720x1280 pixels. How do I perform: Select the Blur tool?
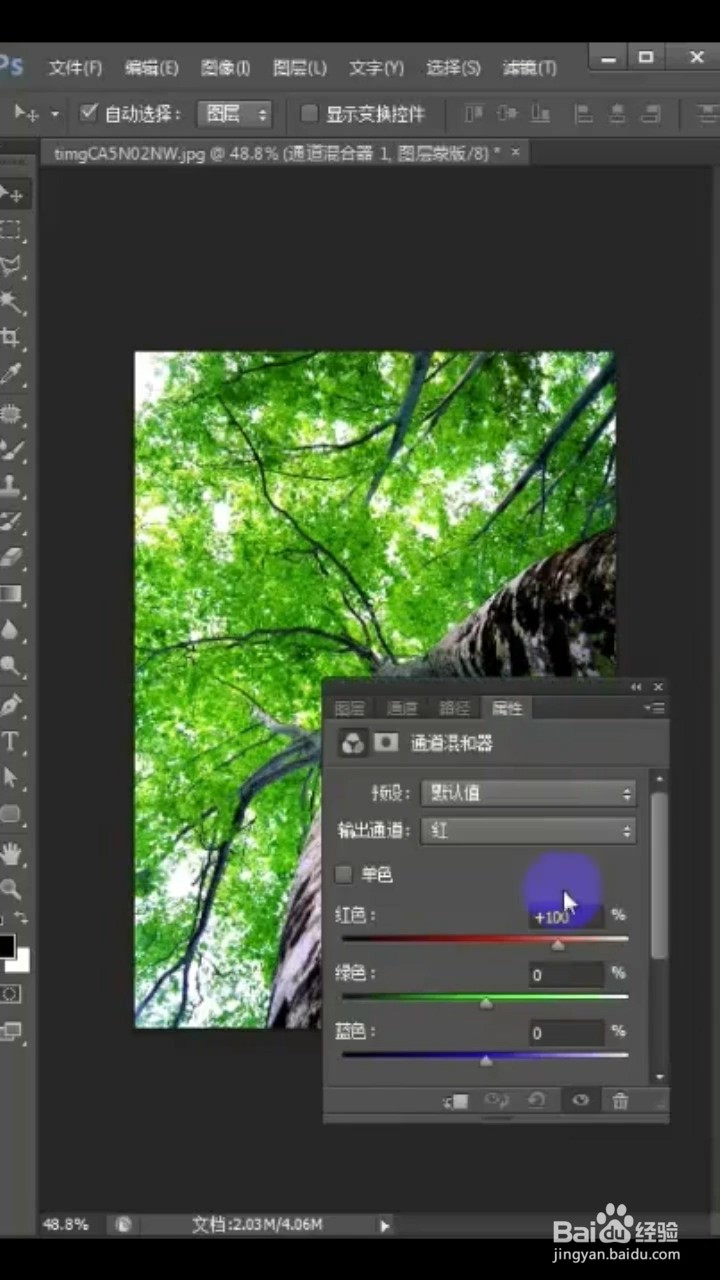point(10,631)
